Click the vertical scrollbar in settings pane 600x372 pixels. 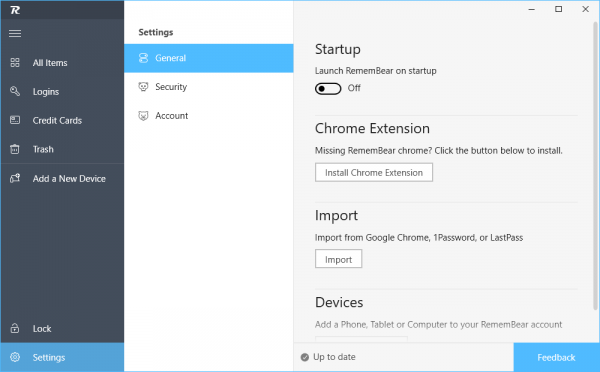pos(595,166)
